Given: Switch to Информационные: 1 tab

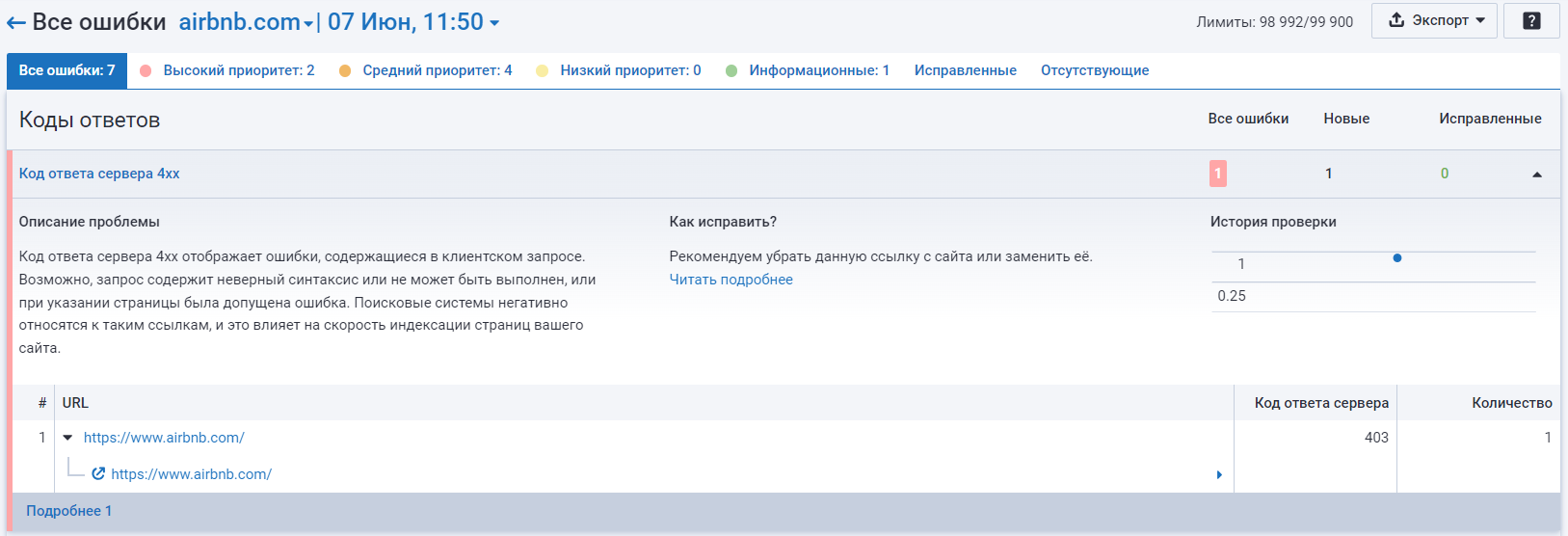Looking at the screenshot, I should pyautogui.click(x=808, y=70).
